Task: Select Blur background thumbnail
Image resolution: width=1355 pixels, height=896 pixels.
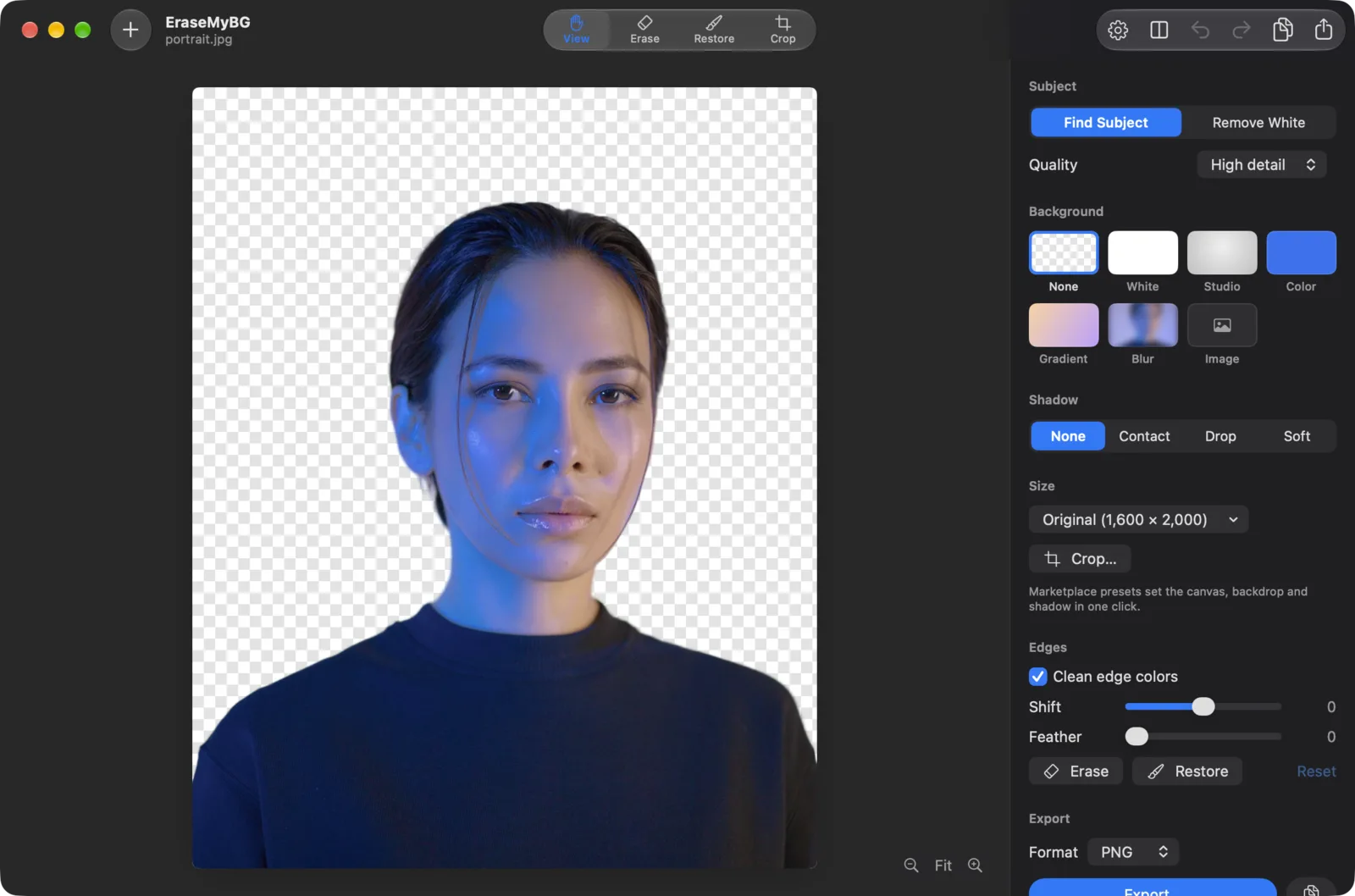Action: point(1142,325)
